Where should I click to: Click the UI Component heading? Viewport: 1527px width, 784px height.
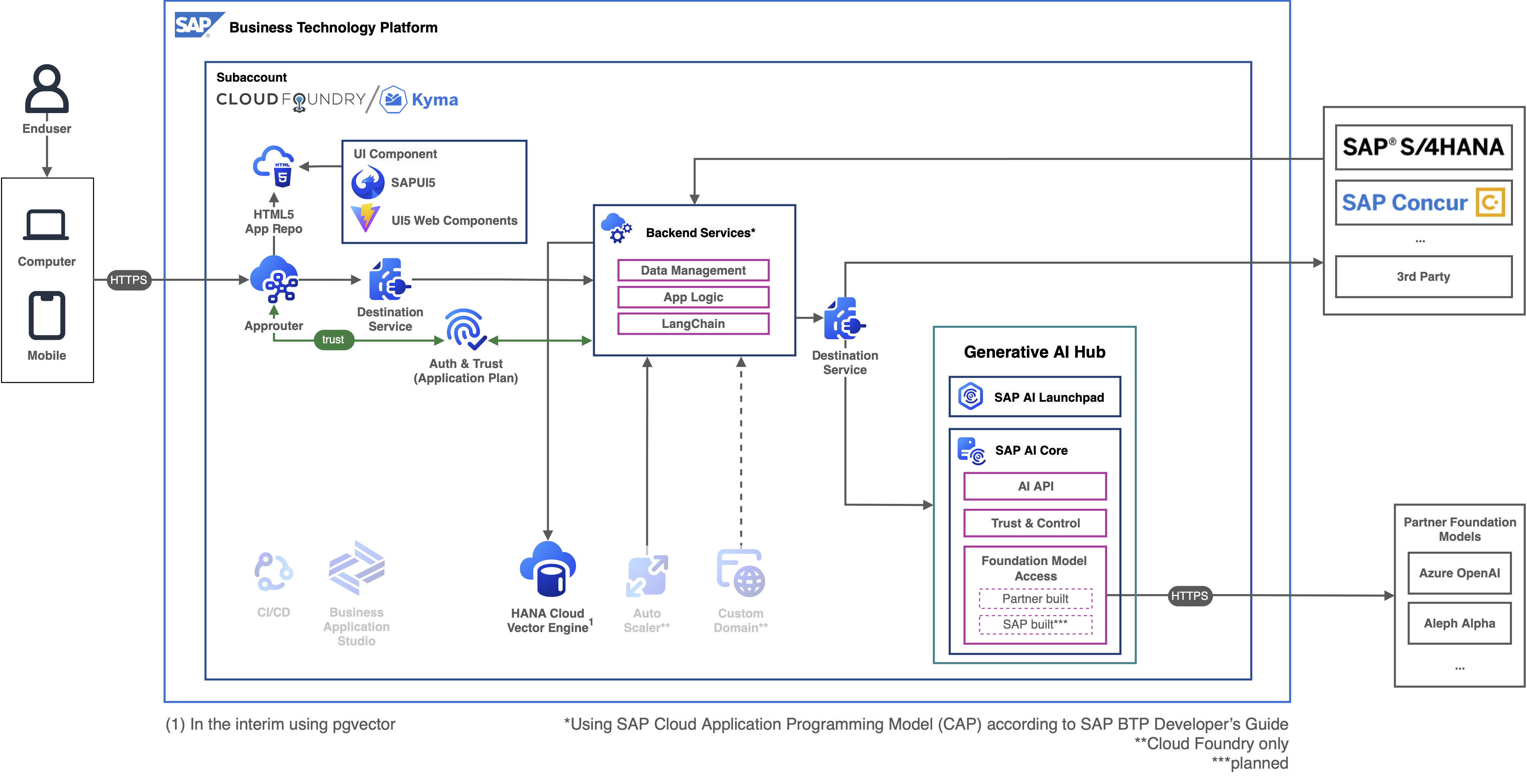click(395, 153)
